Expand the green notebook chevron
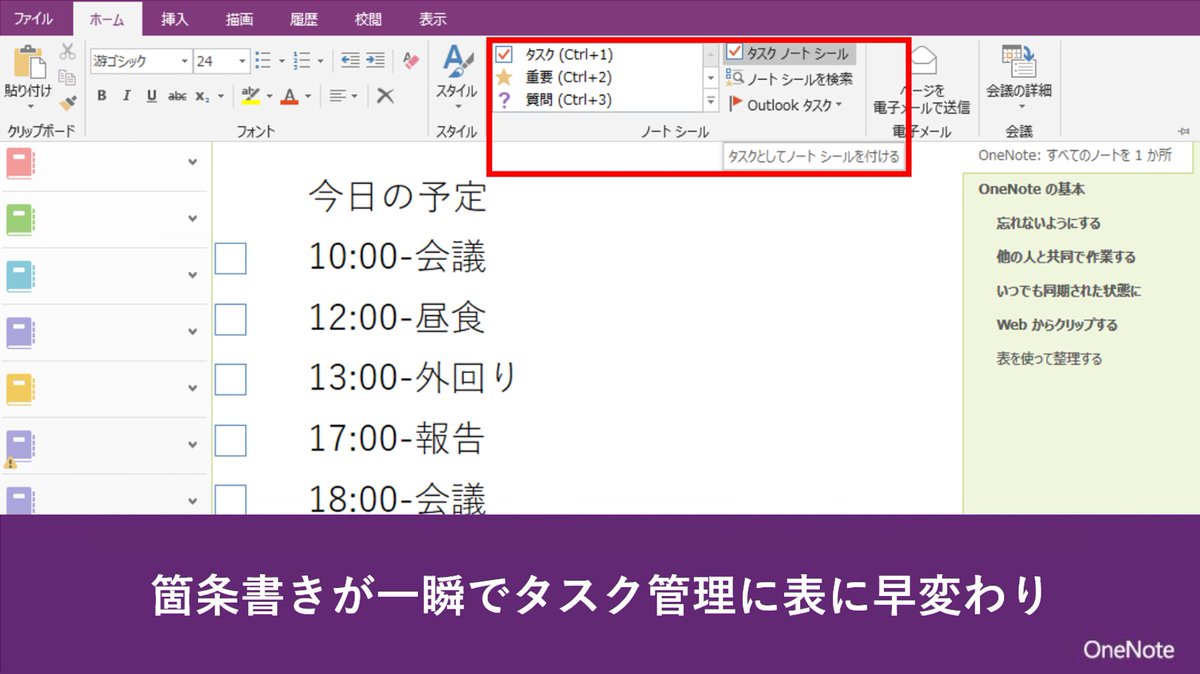 (193, 219)
